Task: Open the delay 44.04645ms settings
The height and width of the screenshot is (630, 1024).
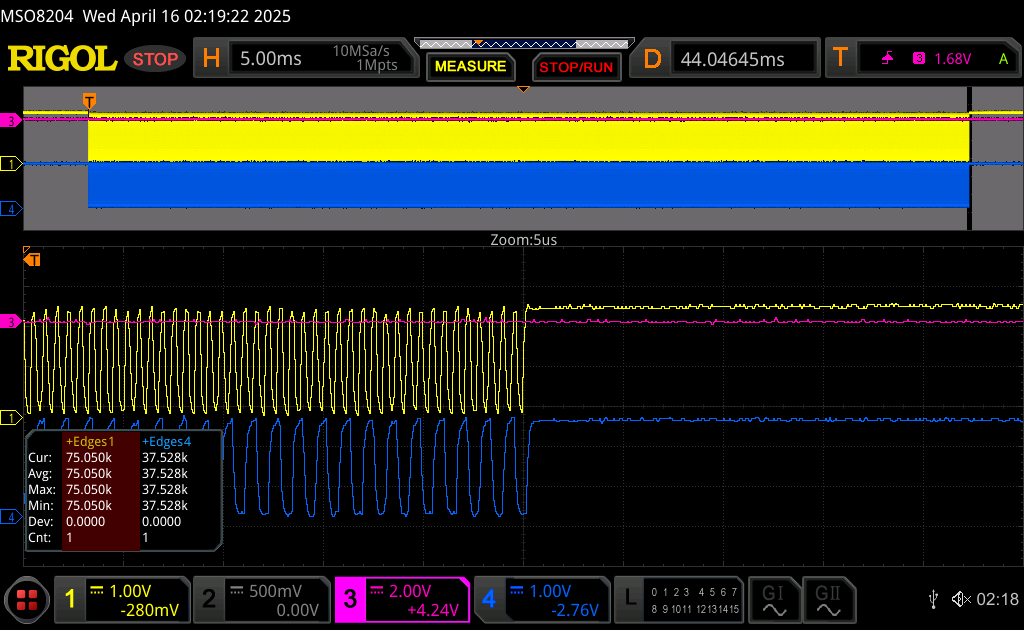Action: tap(730, 59)
